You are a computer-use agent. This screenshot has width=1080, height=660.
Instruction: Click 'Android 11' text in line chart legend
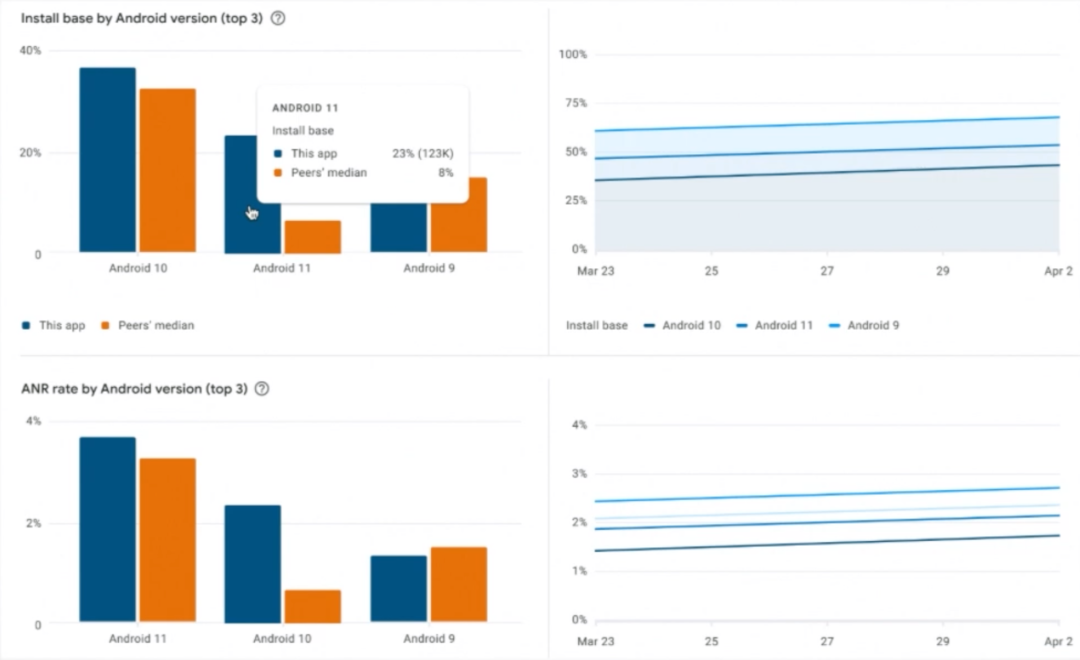pos(784,325)
